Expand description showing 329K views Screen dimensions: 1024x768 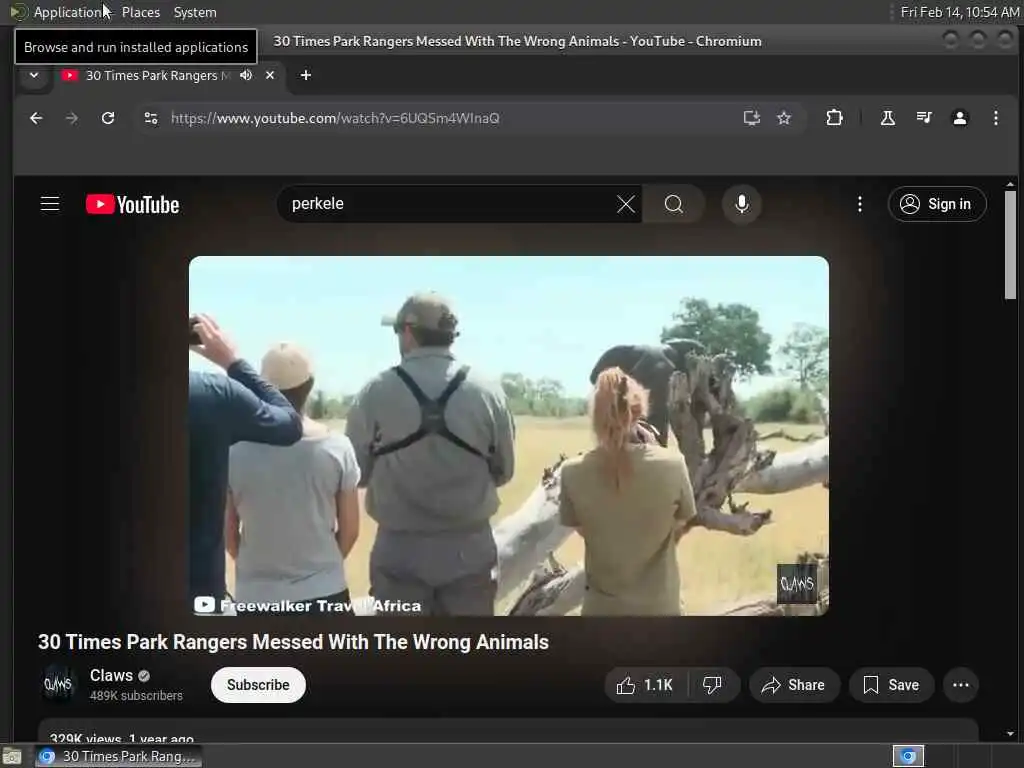click(508, 731)
